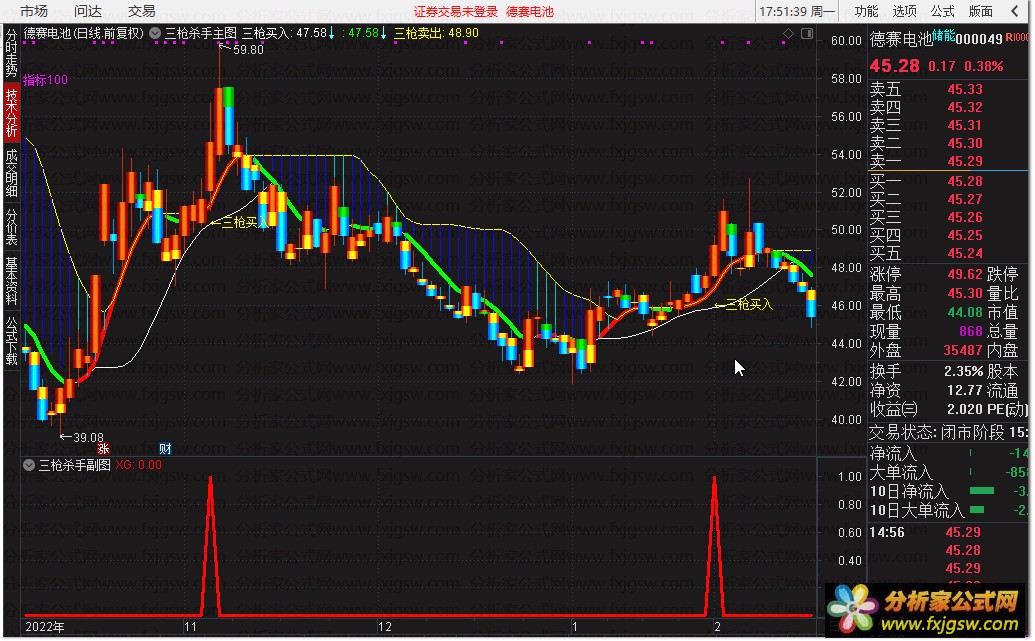
Task: Switch to 成交明细 sidebar tab
Action: pyautogui.click(x=11, y=173)
